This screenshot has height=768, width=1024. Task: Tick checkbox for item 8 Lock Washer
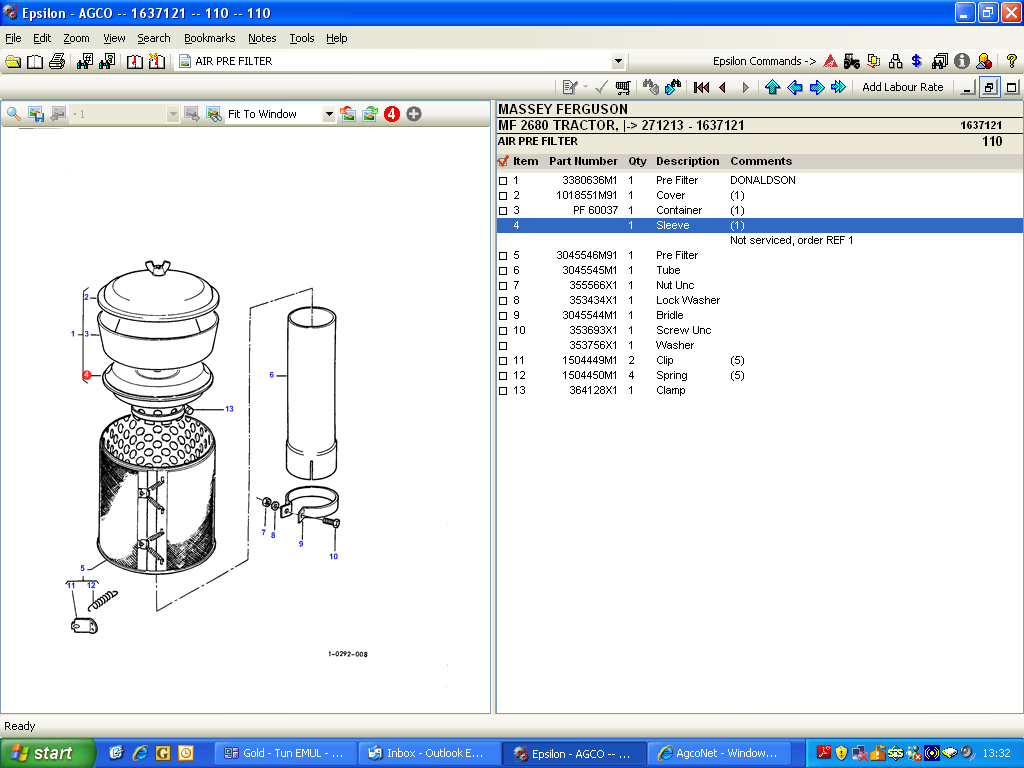pyautogui.click(x=503, y=301)
